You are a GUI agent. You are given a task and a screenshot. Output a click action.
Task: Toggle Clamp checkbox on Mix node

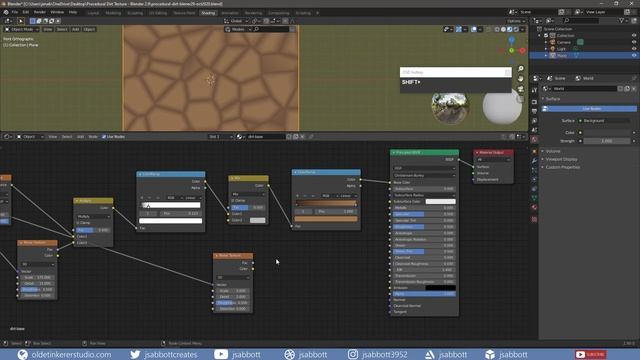click(233, 201)
